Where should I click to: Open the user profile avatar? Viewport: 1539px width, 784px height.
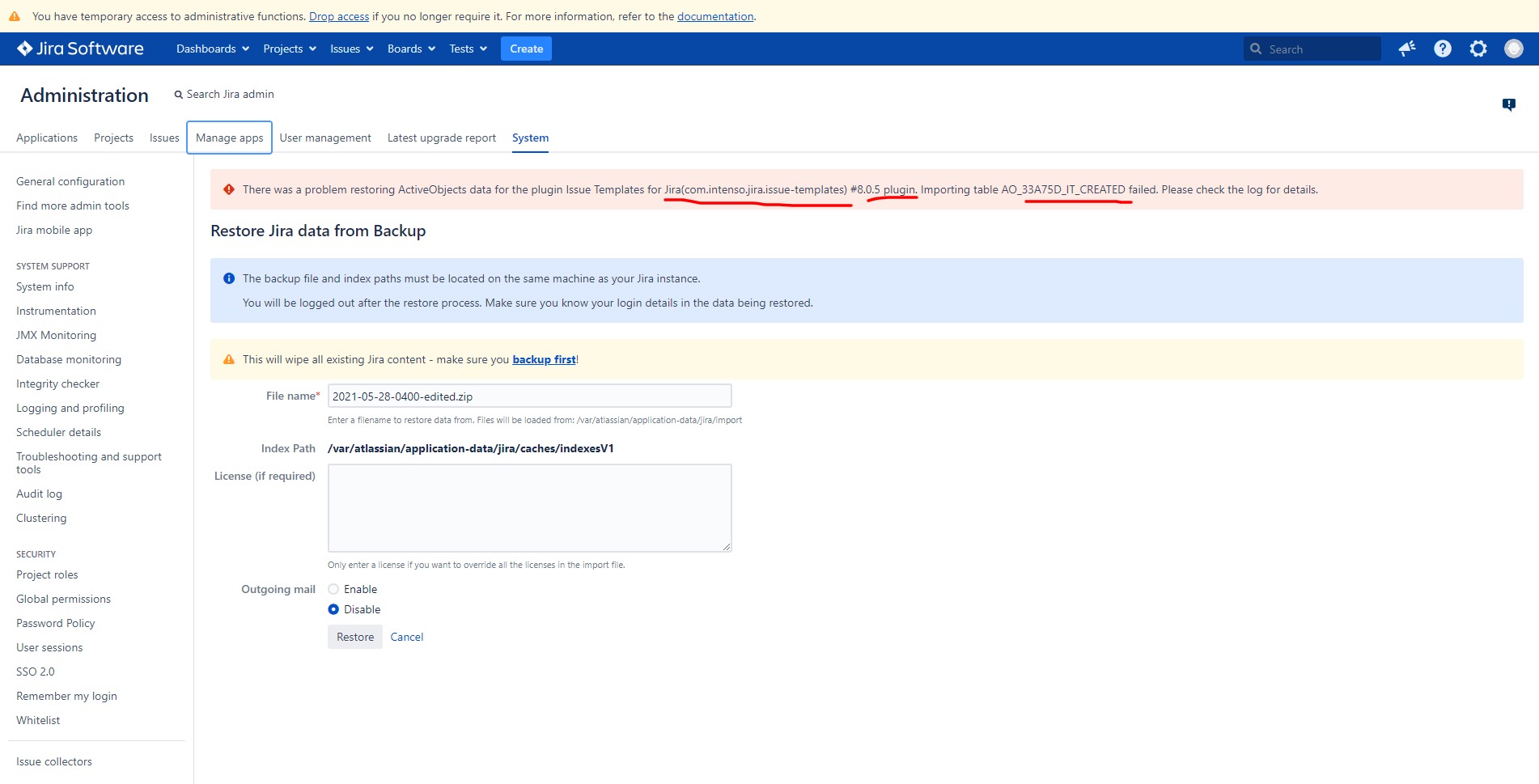click(x=1514, y=49)
